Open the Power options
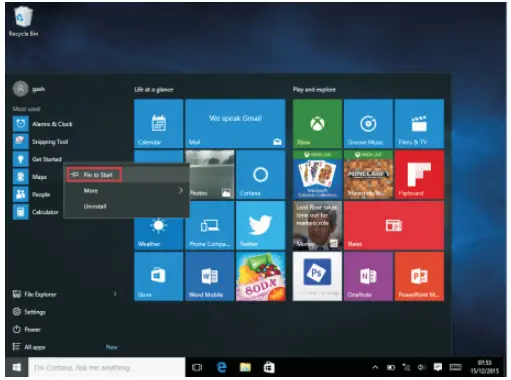This screenshot has height=380, width=511. 27,330
